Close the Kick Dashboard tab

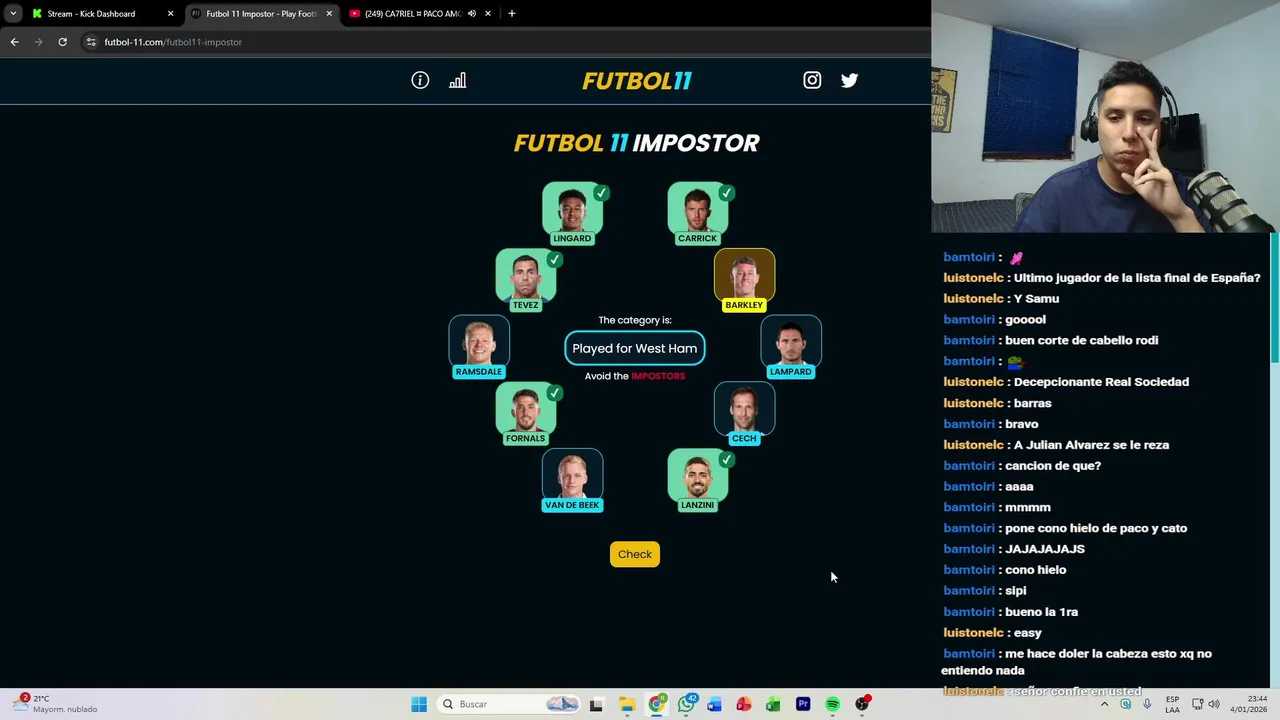[x=170, y=14]
